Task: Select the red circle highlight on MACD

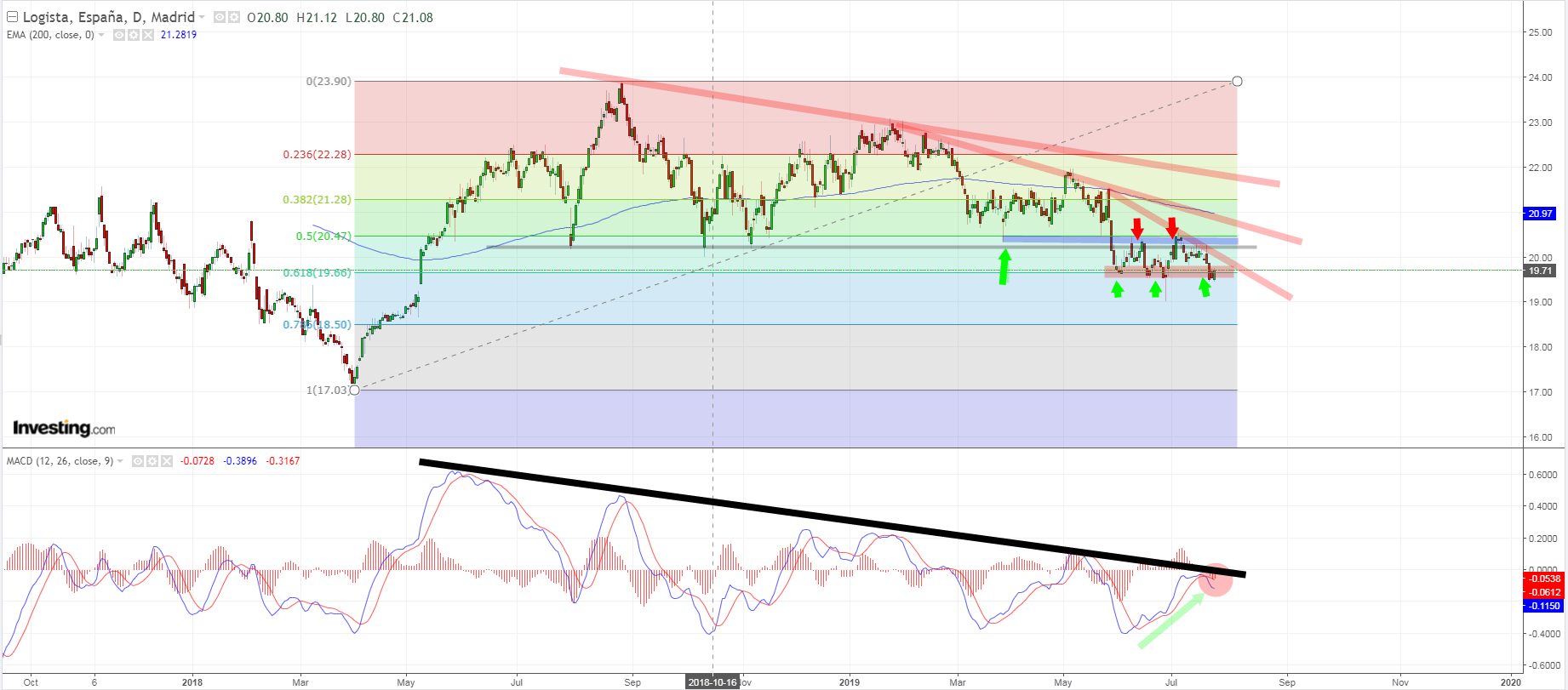Action: coord(1216,580)
